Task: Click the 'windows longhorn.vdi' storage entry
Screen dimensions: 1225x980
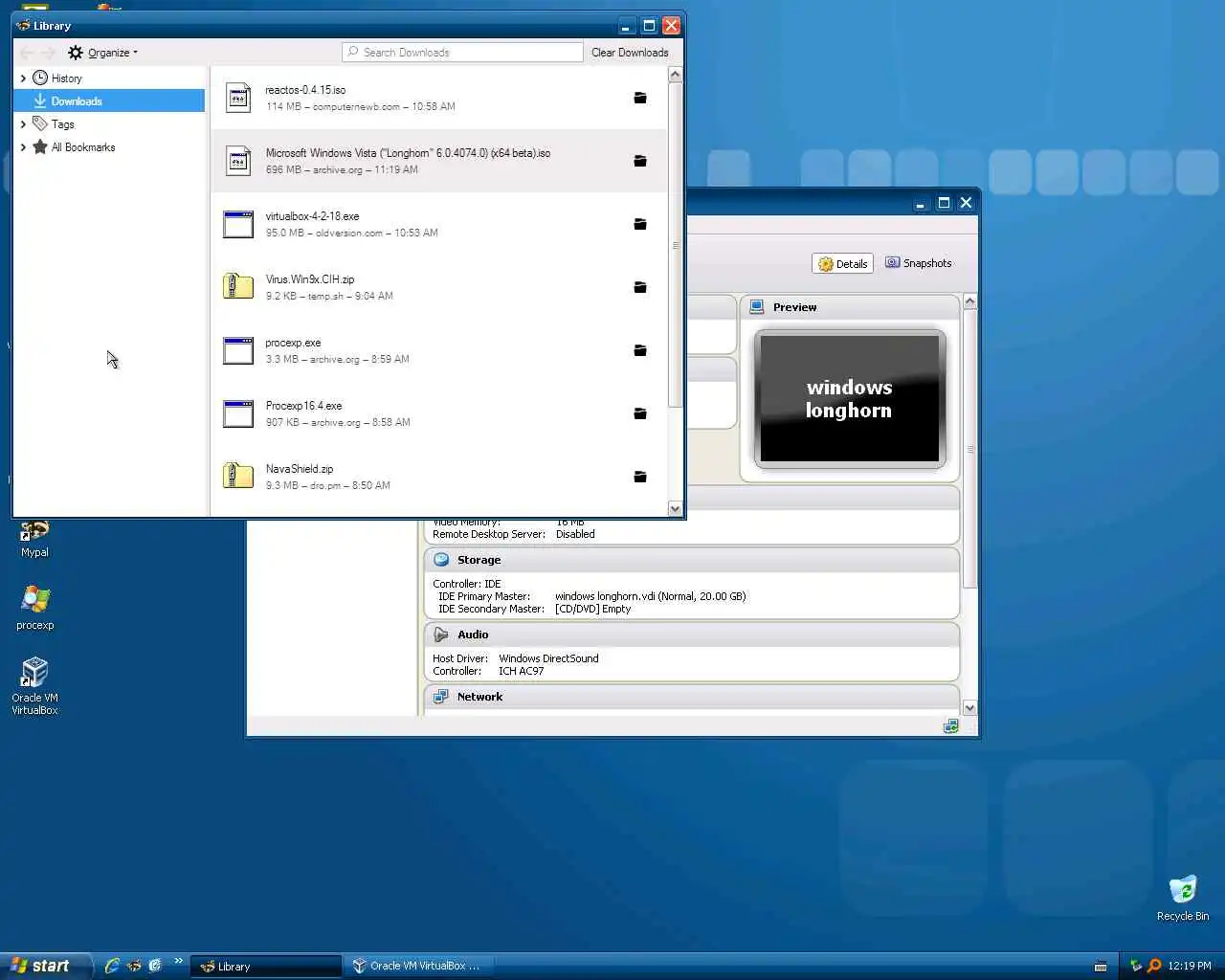Action: [650, 596]
